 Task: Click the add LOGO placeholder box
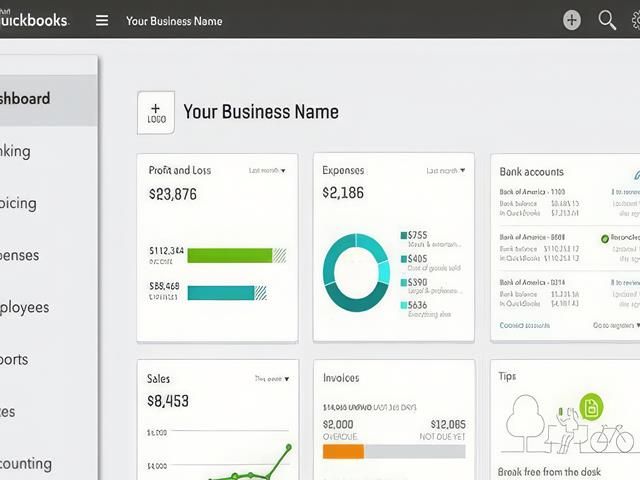(156, 113)
